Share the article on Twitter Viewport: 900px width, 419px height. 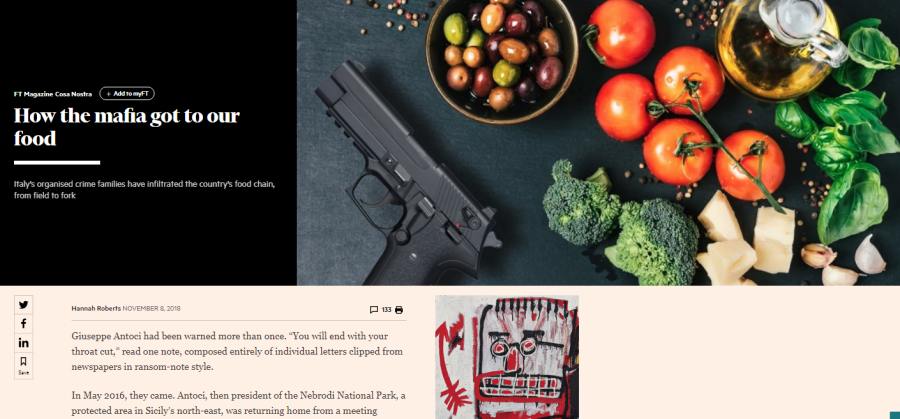point(24,305)
